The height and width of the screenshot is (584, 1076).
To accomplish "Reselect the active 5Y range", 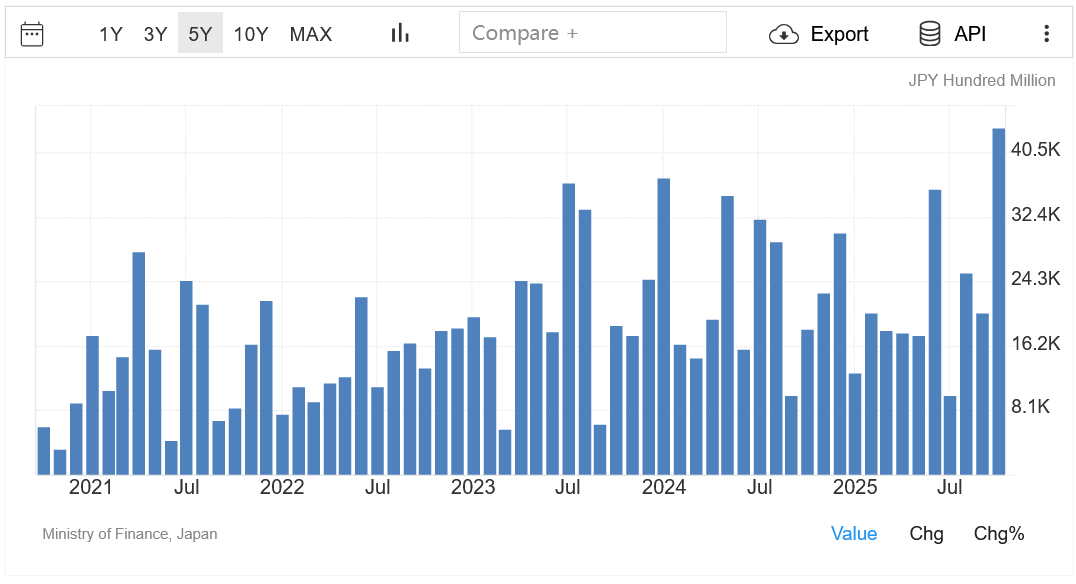I will click(200, 33).
